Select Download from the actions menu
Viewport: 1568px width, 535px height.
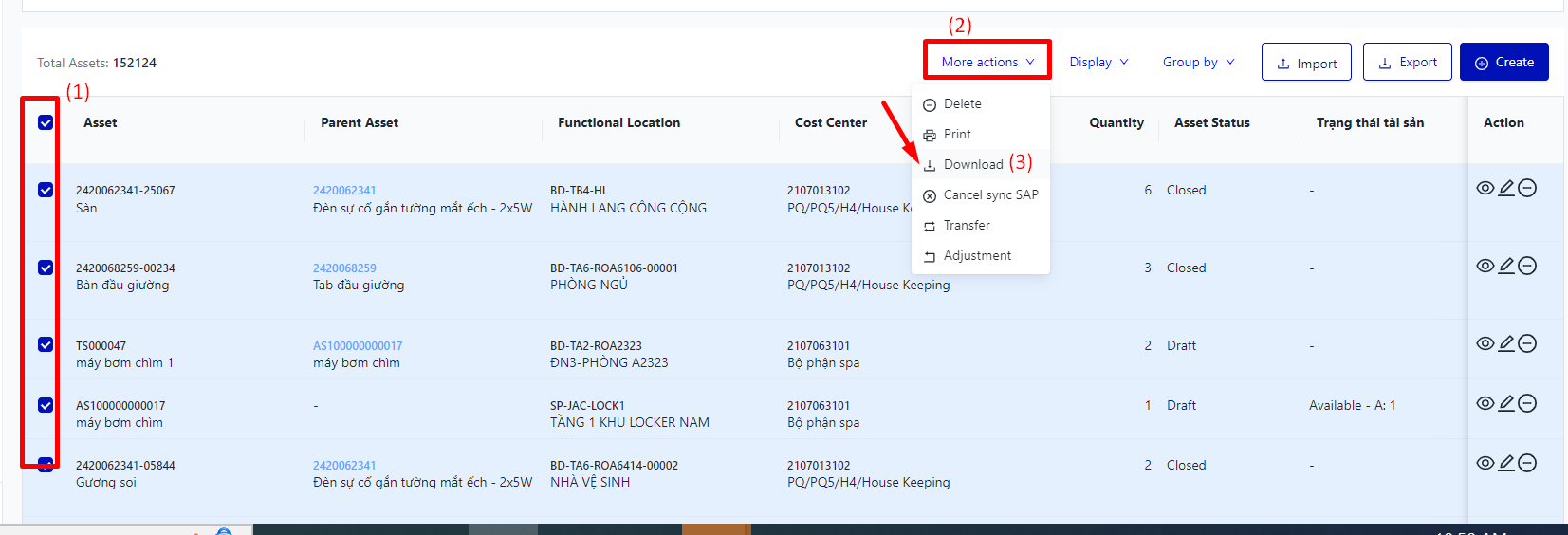[x=972, y=164]
